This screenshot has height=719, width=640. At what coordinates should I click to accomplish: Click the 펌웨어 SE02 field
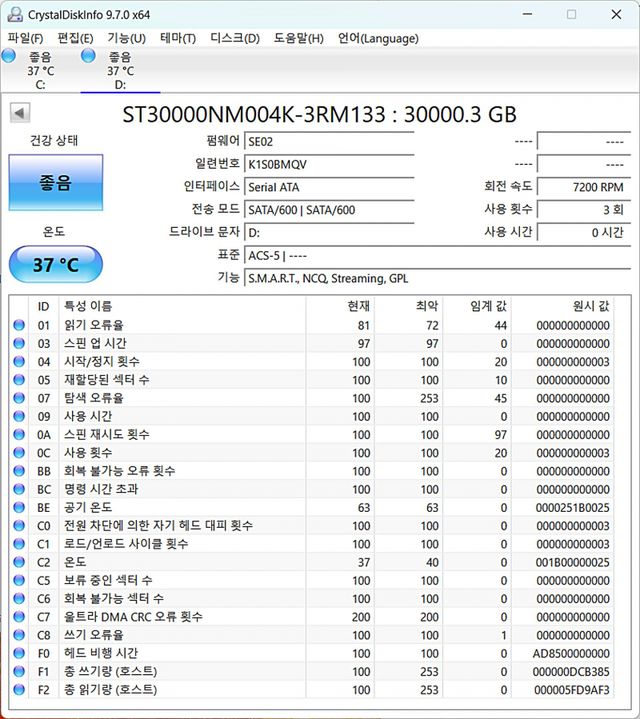click(328, 141)
